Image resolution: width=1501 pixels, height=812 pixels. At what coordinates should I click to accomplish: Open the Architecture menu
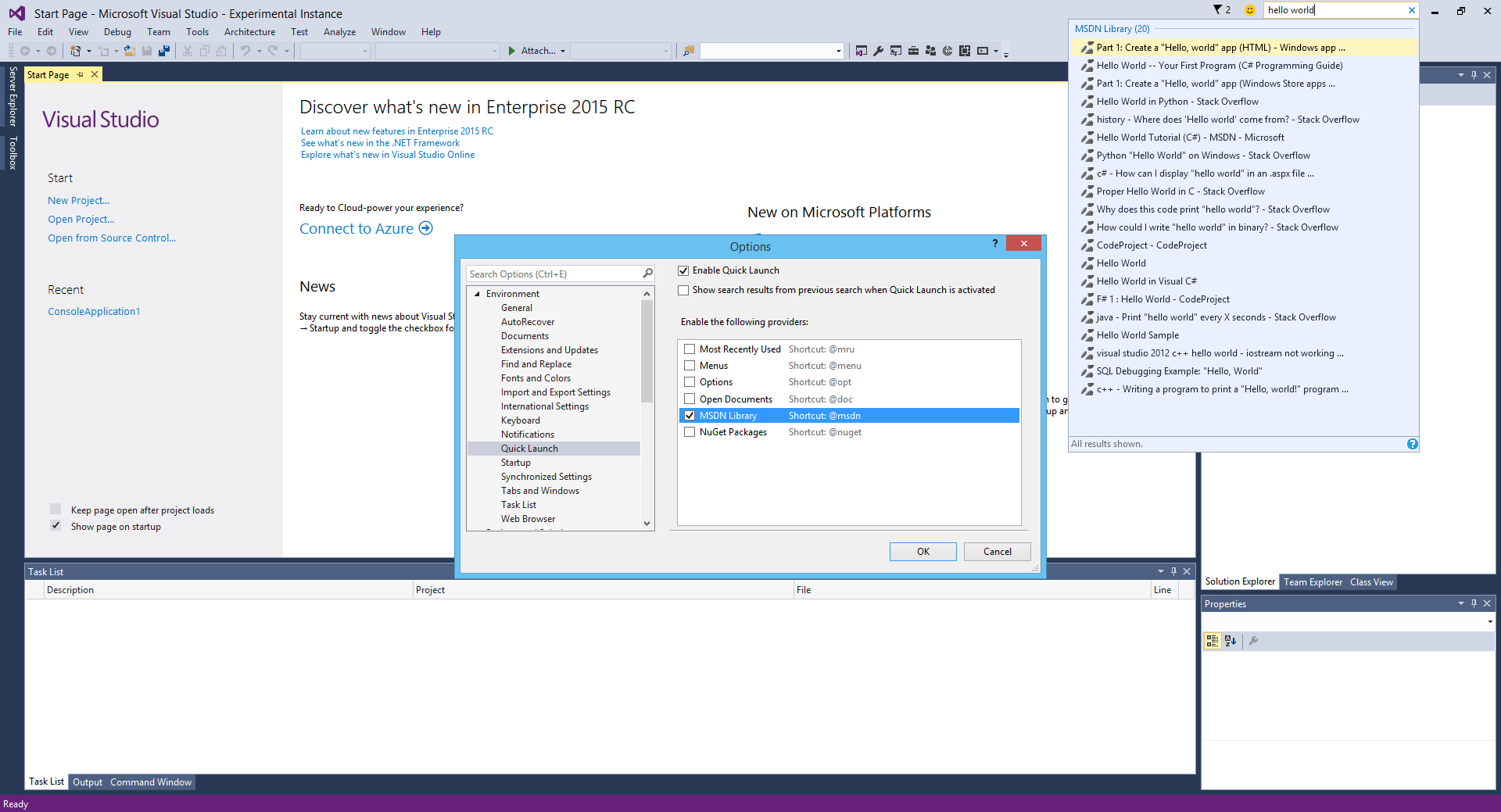[x=249, y=32]
